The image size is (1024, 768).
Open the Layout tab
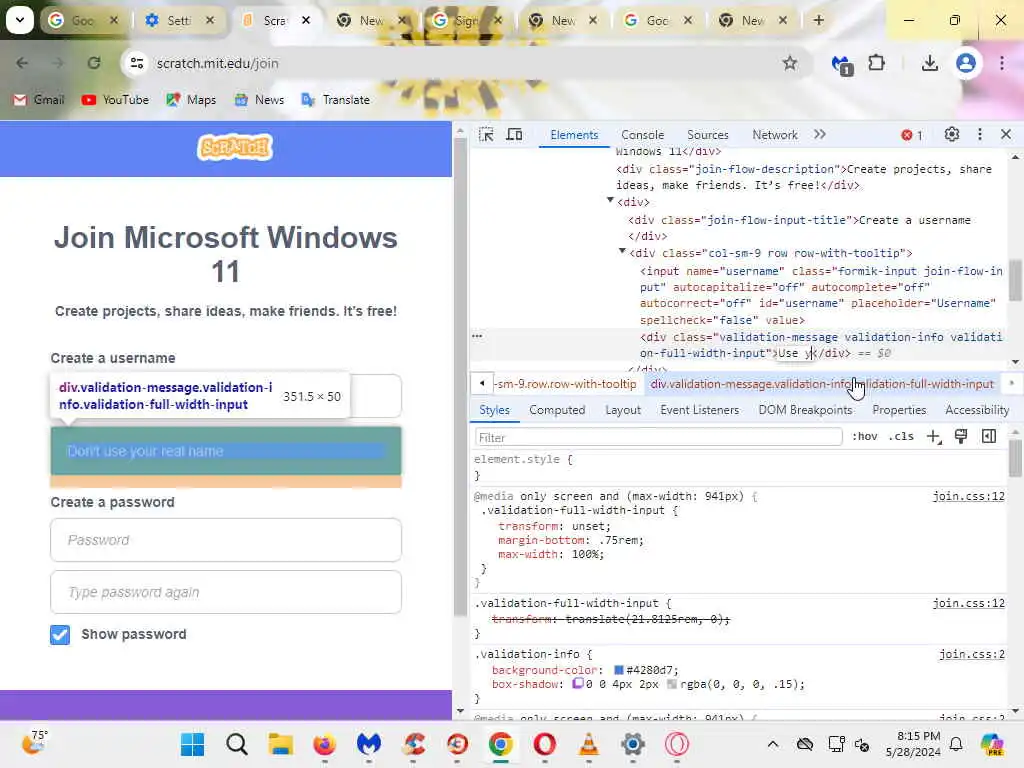(x=622, y=410)
